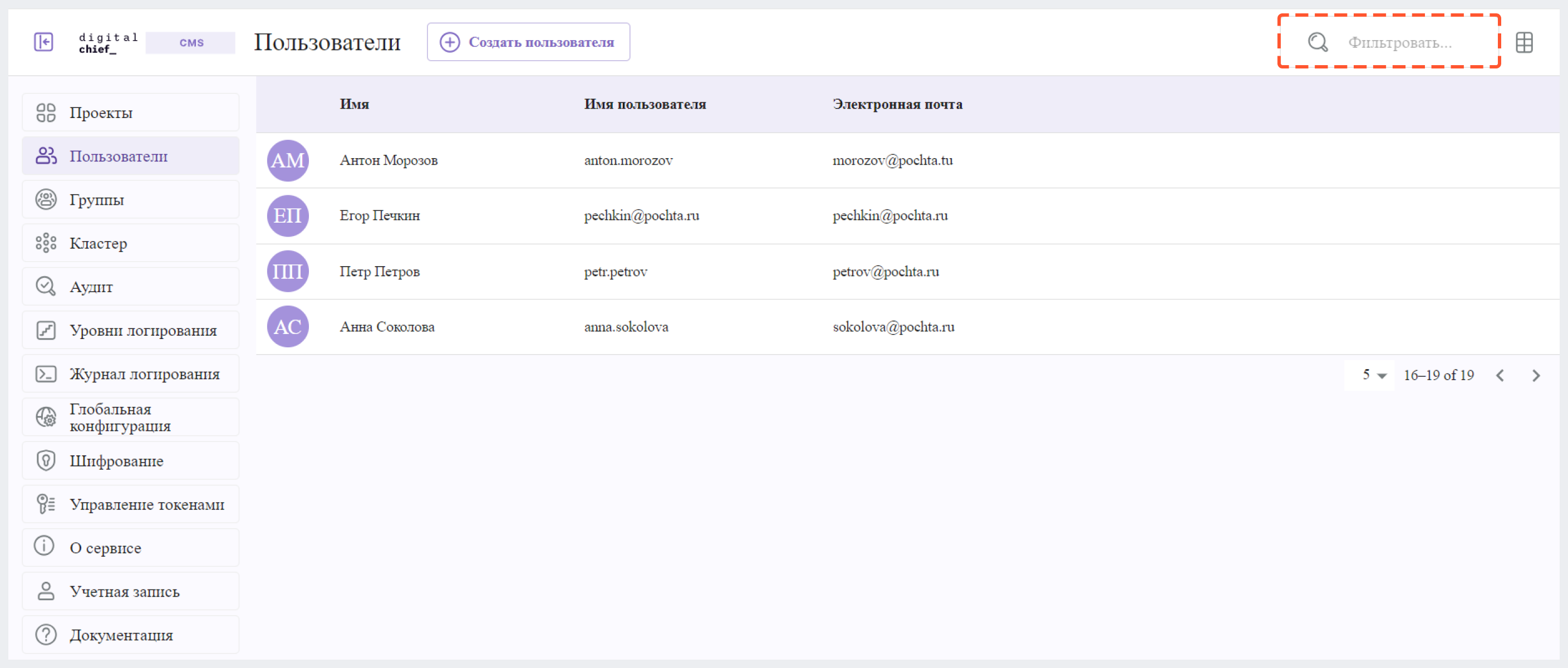Image resolution: width=1568 pixels, height=668 pixels.
Task: Click the digital chief logo
Action: (x=109, y=43)
